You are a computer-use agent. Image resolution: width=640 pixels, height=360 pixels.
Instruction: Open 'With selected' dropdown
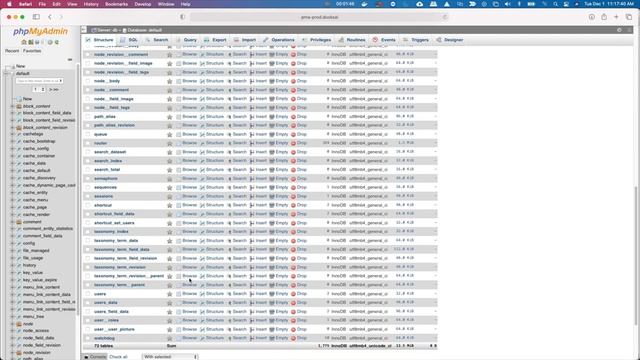(x=170, y=357)
